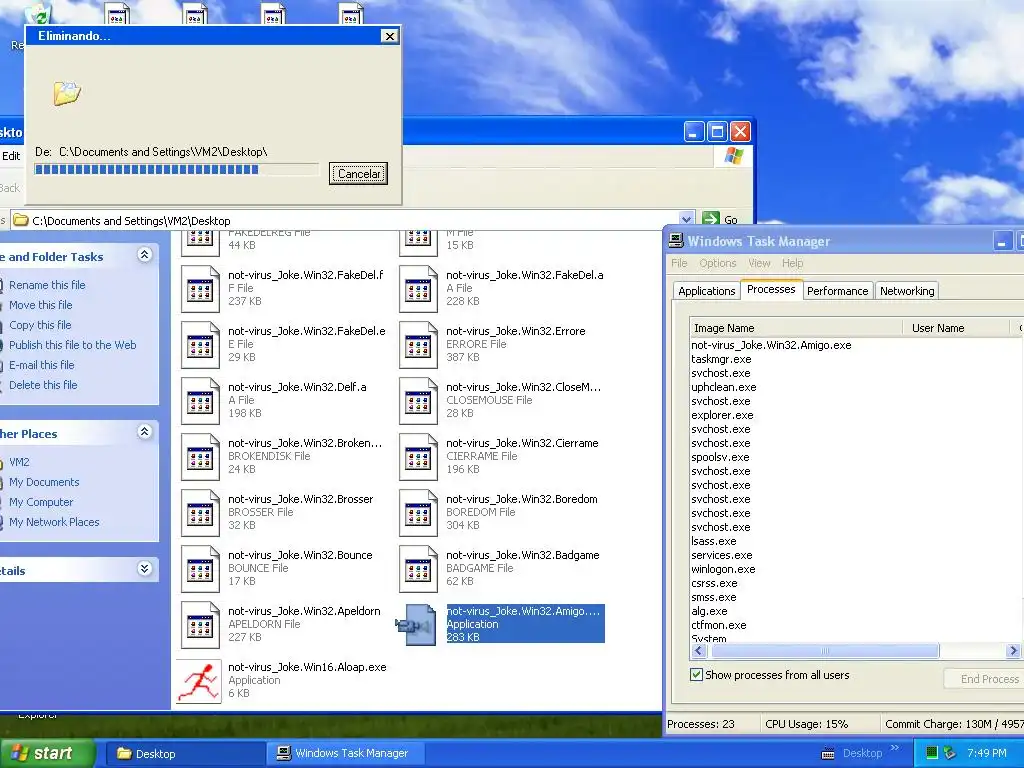Click scroll left arrow in process list
Image resolution: width=1024 pixels, height=768 pixels.
click(699, 650)
